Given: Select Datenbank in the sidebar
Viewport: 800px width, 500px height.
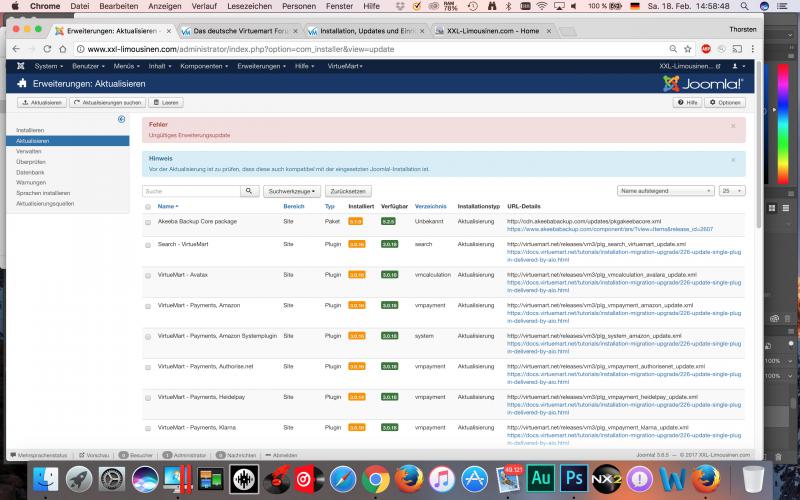Looking at the screenshot, I should (x=30, y=172).
